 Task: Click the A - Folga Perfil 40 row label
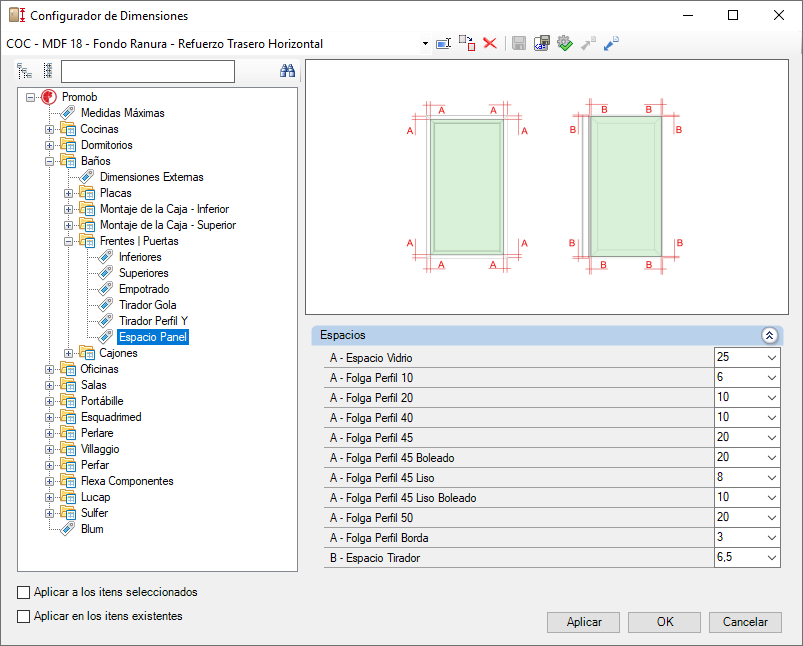click(x=371, y=418)
